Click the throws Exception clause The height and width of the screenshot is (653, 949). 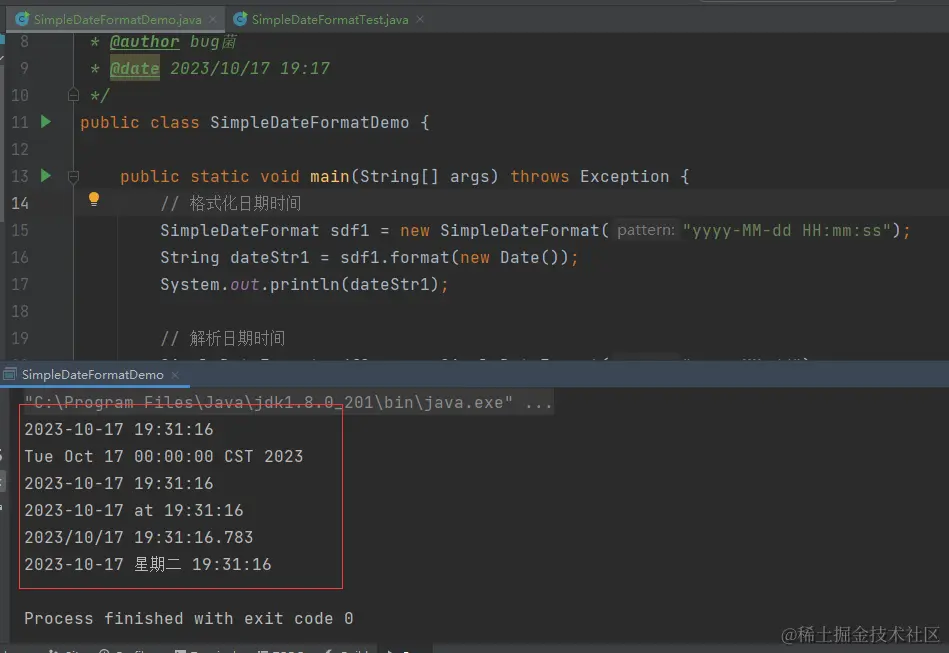(589, 176)
